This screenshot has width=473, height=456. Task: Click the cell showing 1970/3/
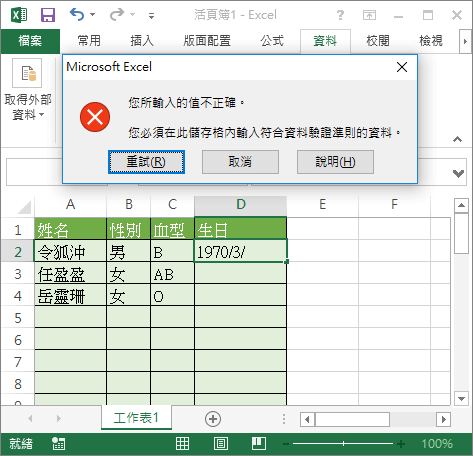pyautogui.click(x=240, y=252)
